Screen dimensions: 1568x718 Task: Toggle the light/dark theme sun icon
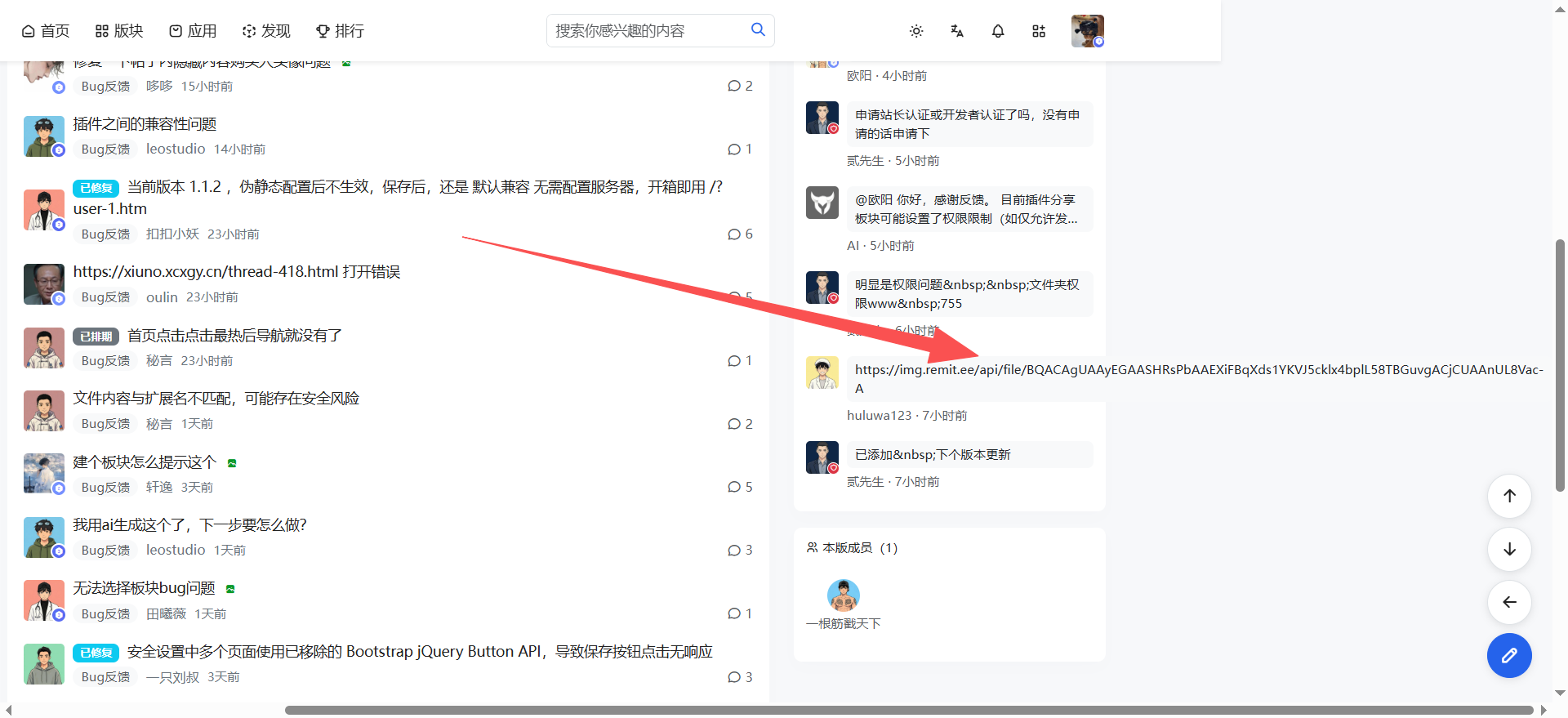point(916,31)
